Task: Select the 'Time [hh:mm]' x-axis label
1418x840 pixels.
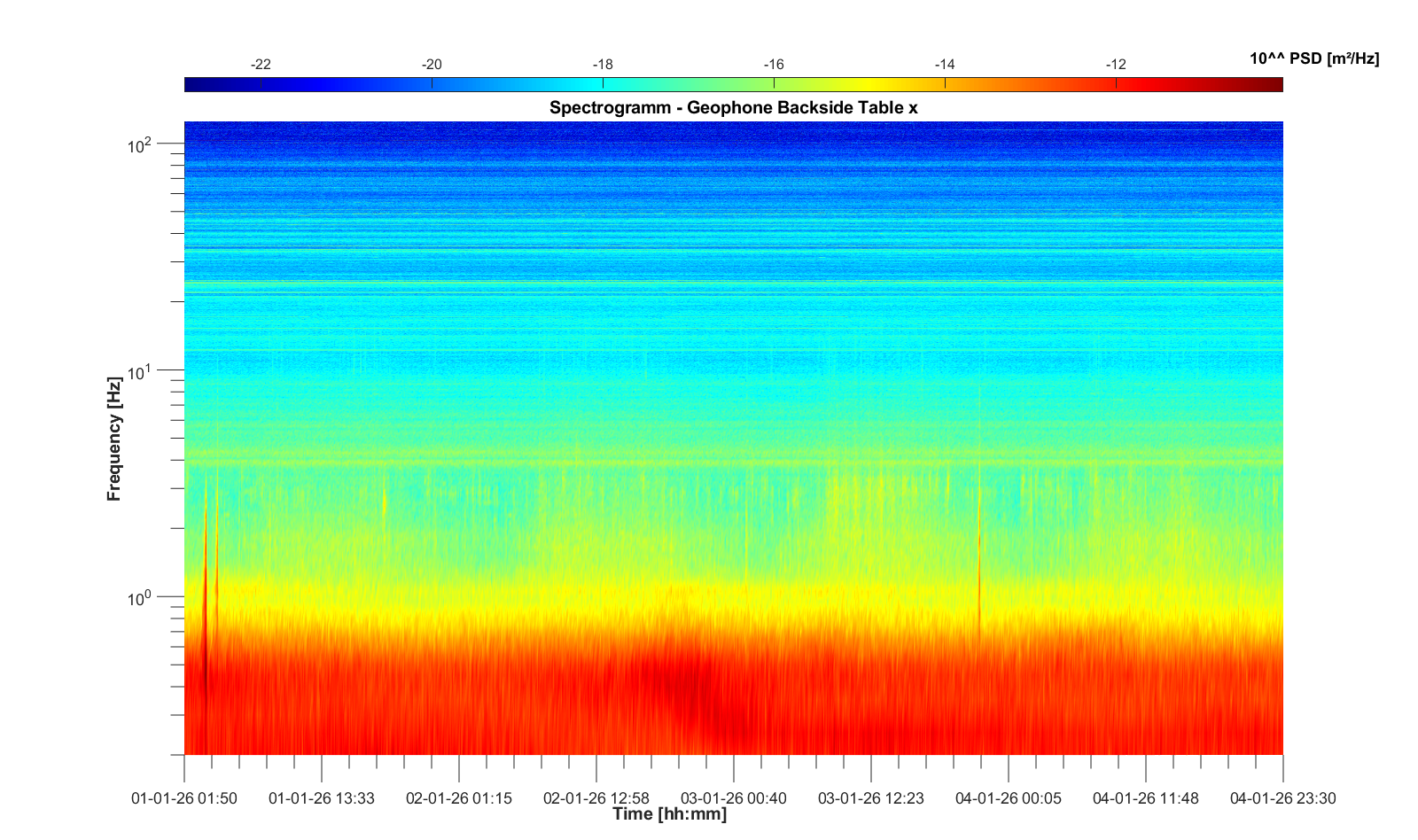Action: click(669, 813)
